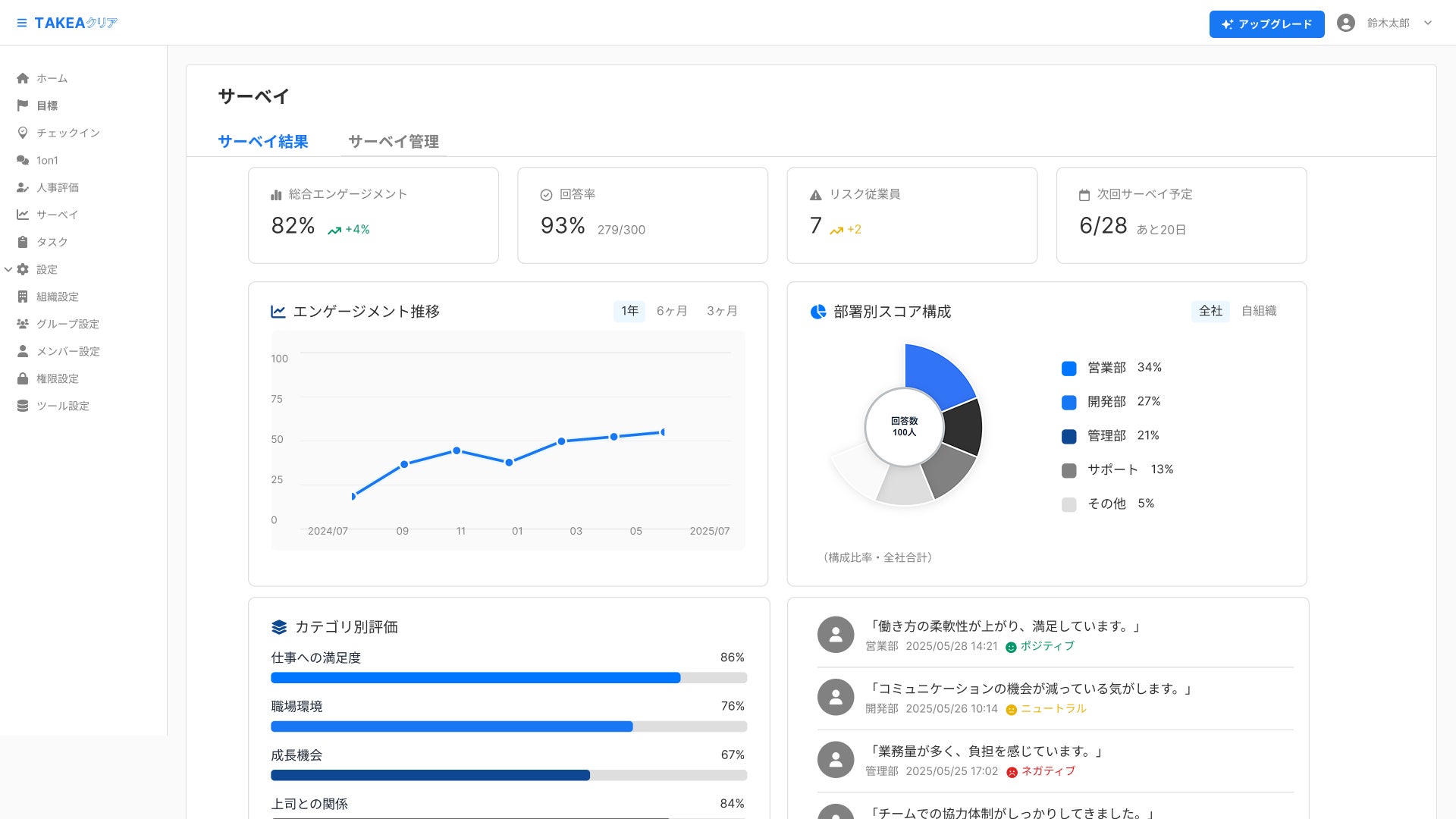Click the アップグレード button

point(1266,24)
